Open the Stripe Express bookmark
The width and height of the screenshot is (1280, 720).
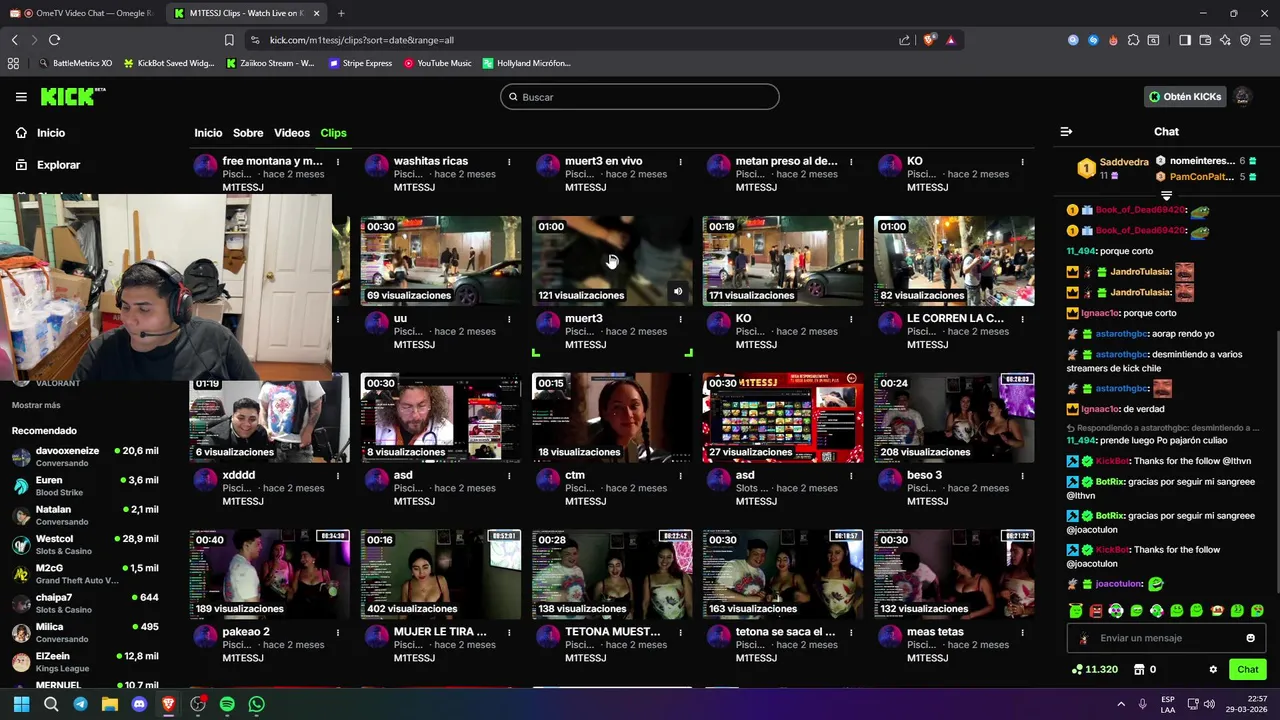pos(360,63)
